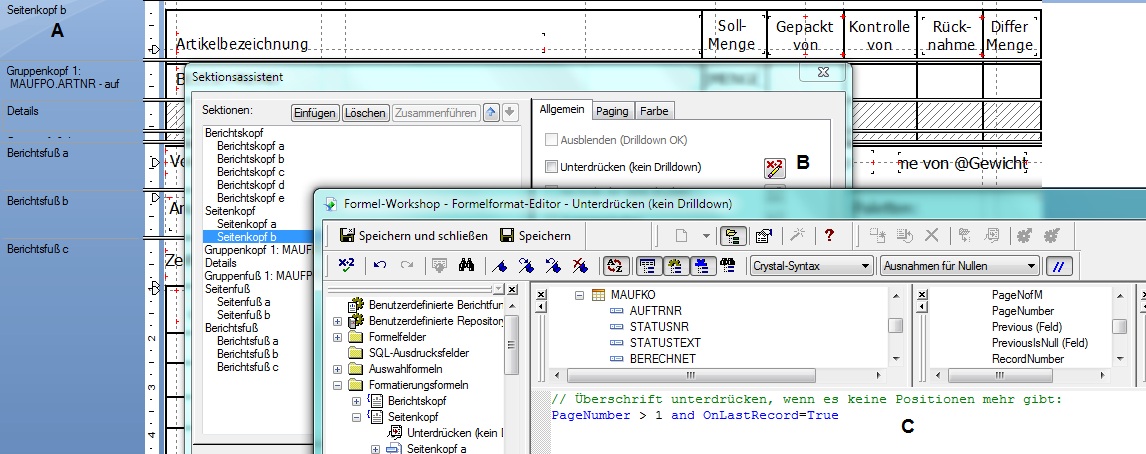Collapse Seitenkopf node in workshop tree
The height and width of the screenshot is (454, 1146).
[356, 417]
